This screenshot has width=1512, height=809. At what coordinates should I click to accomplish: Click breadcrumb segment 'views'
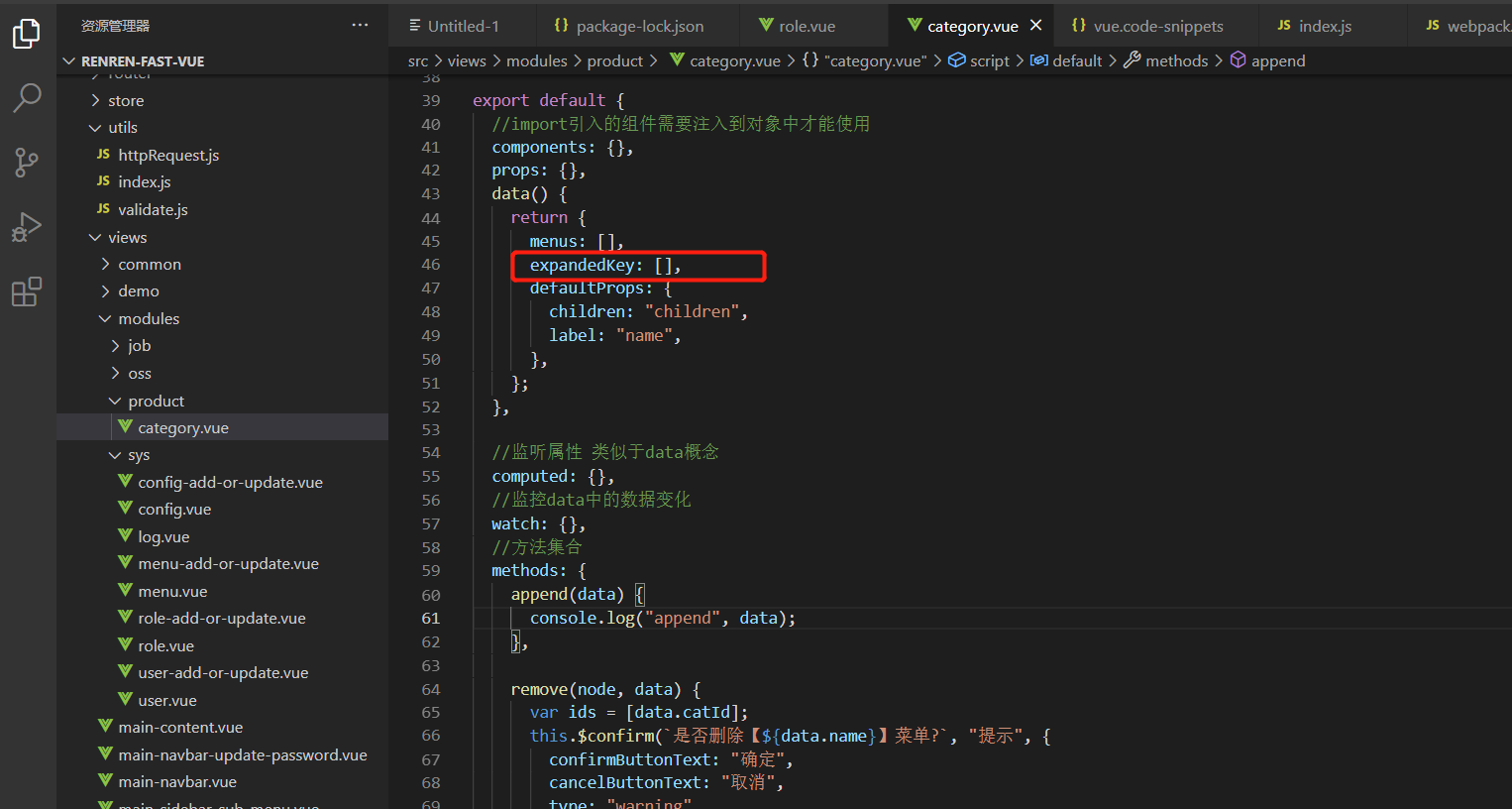click(467, 61)
